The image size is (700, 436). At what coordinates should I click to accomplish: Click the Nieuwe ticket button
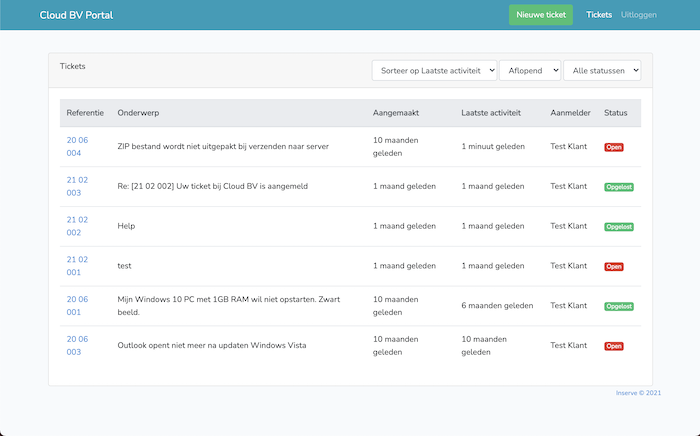[541, 15]
